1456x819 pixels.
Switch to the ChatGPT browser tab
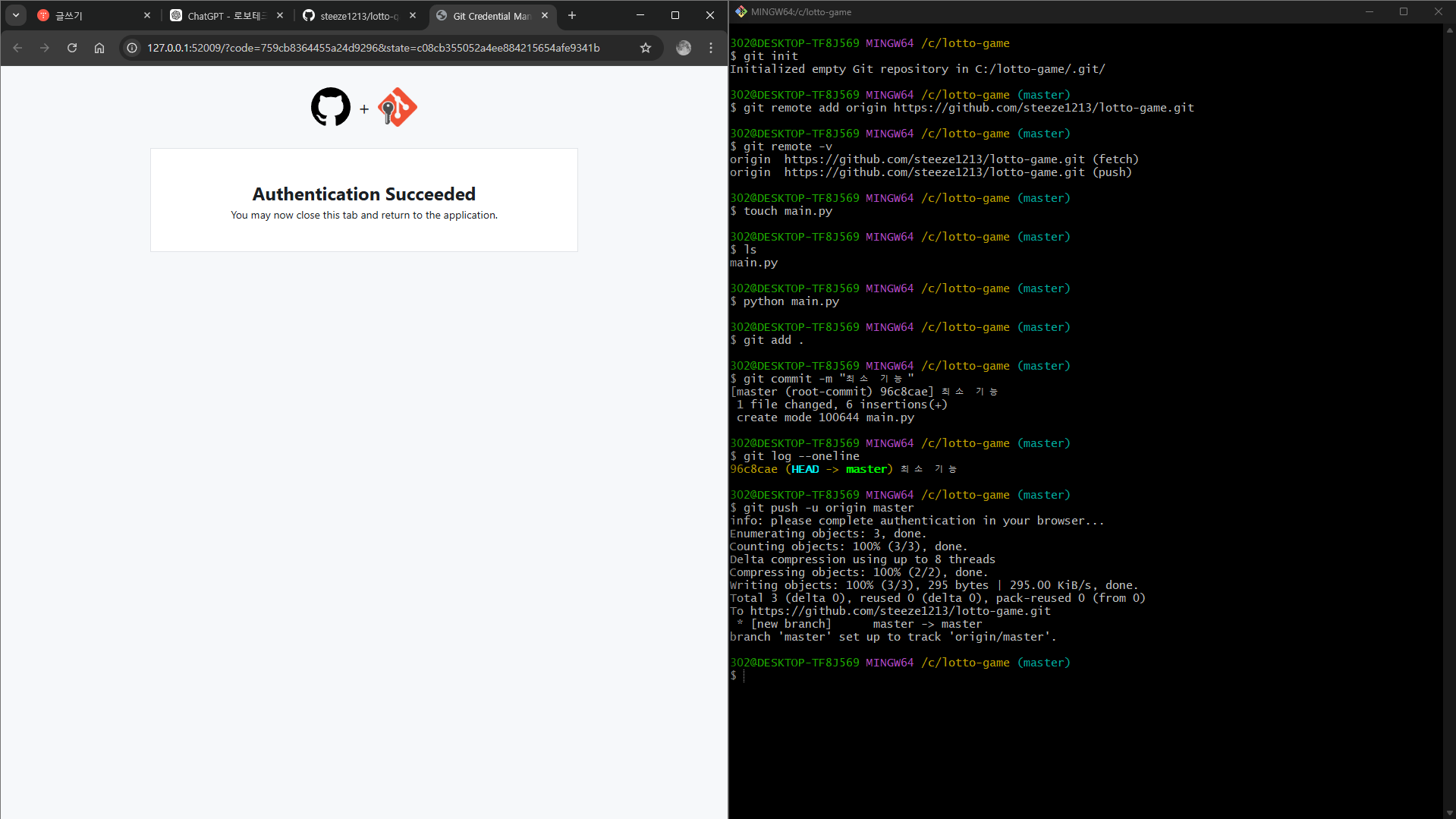click(226, 15)
